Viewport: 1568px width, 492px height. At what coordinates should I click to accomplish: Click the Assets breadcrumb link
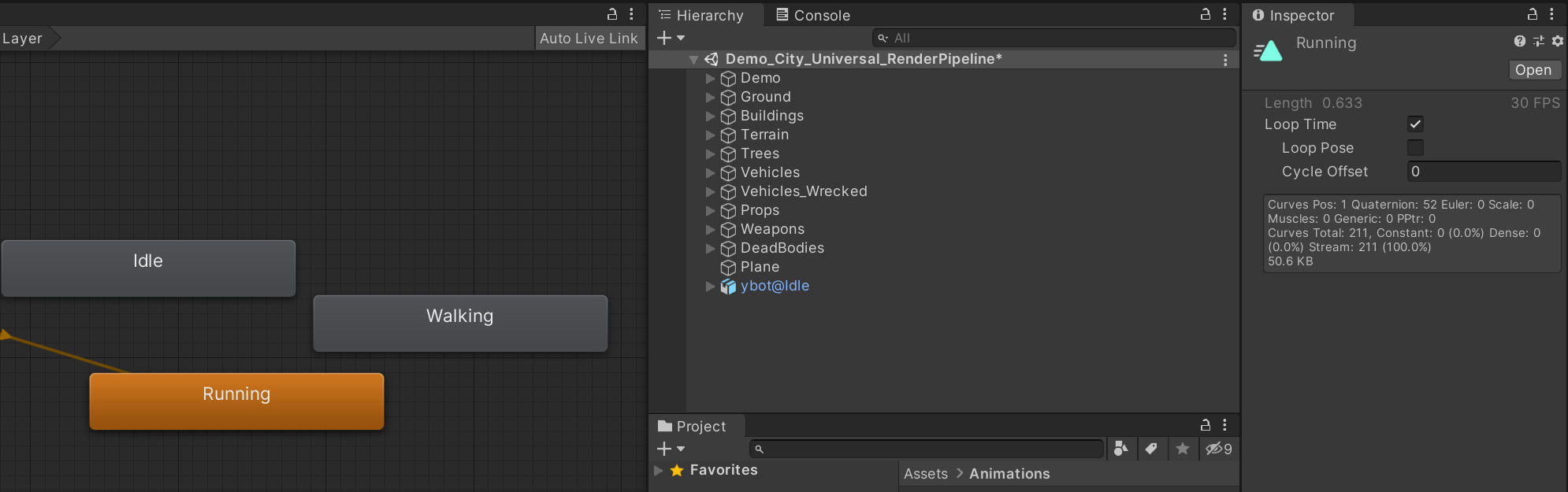pyautogui.click(x=926, y=474)
